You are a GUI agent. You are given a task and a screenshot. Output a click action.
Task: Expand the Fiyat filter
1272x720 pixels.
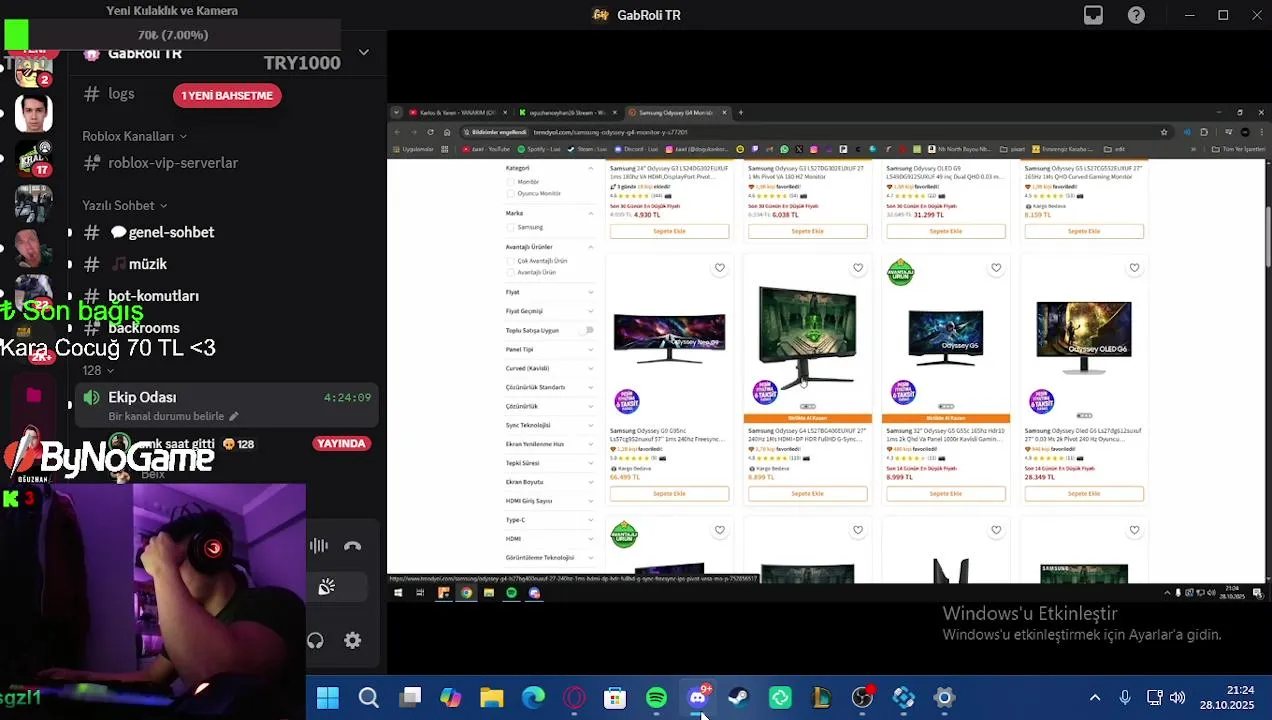[x=549, y=292]
